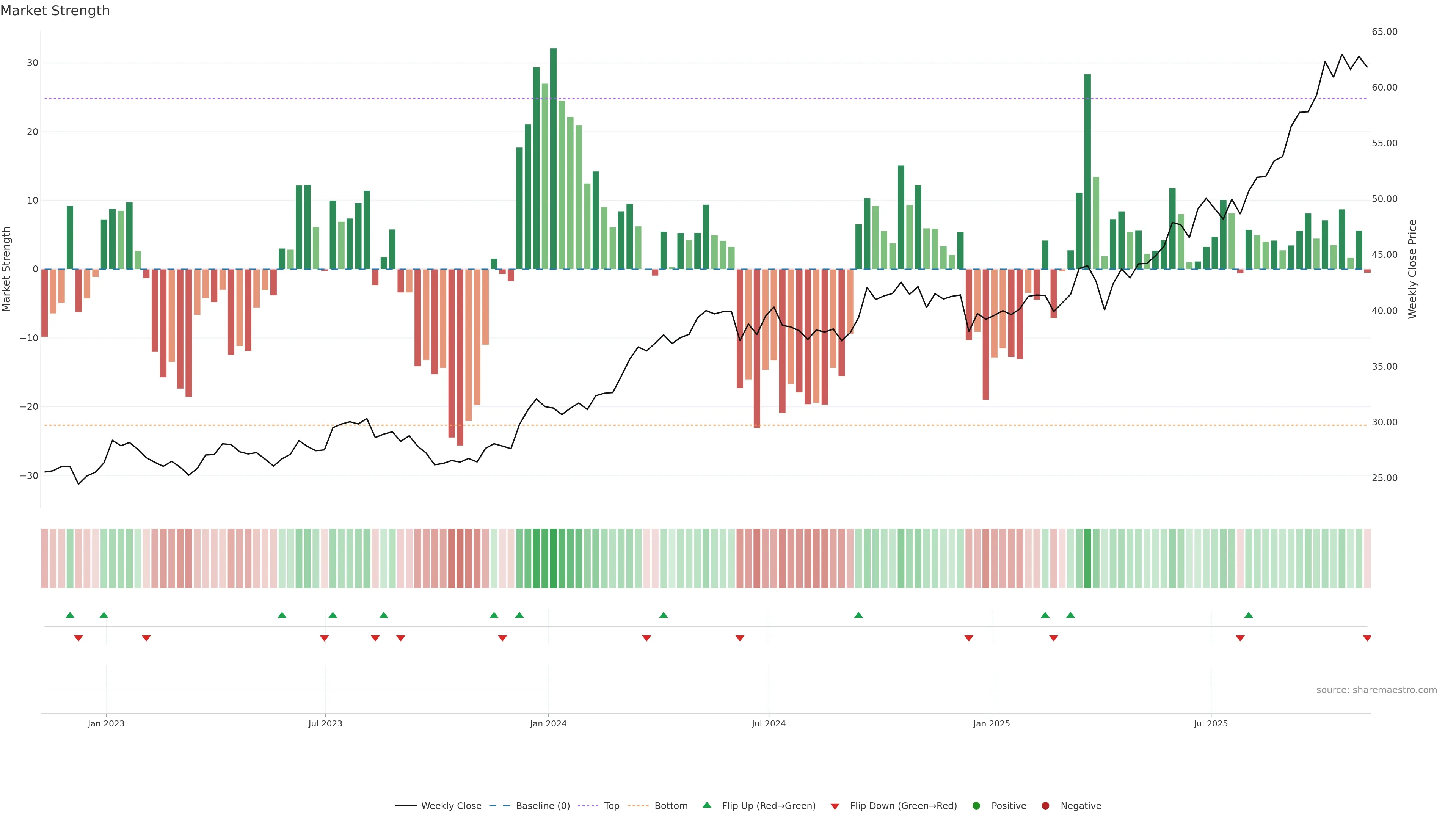Click Weekly Close Price axis title

point(1412,269)
